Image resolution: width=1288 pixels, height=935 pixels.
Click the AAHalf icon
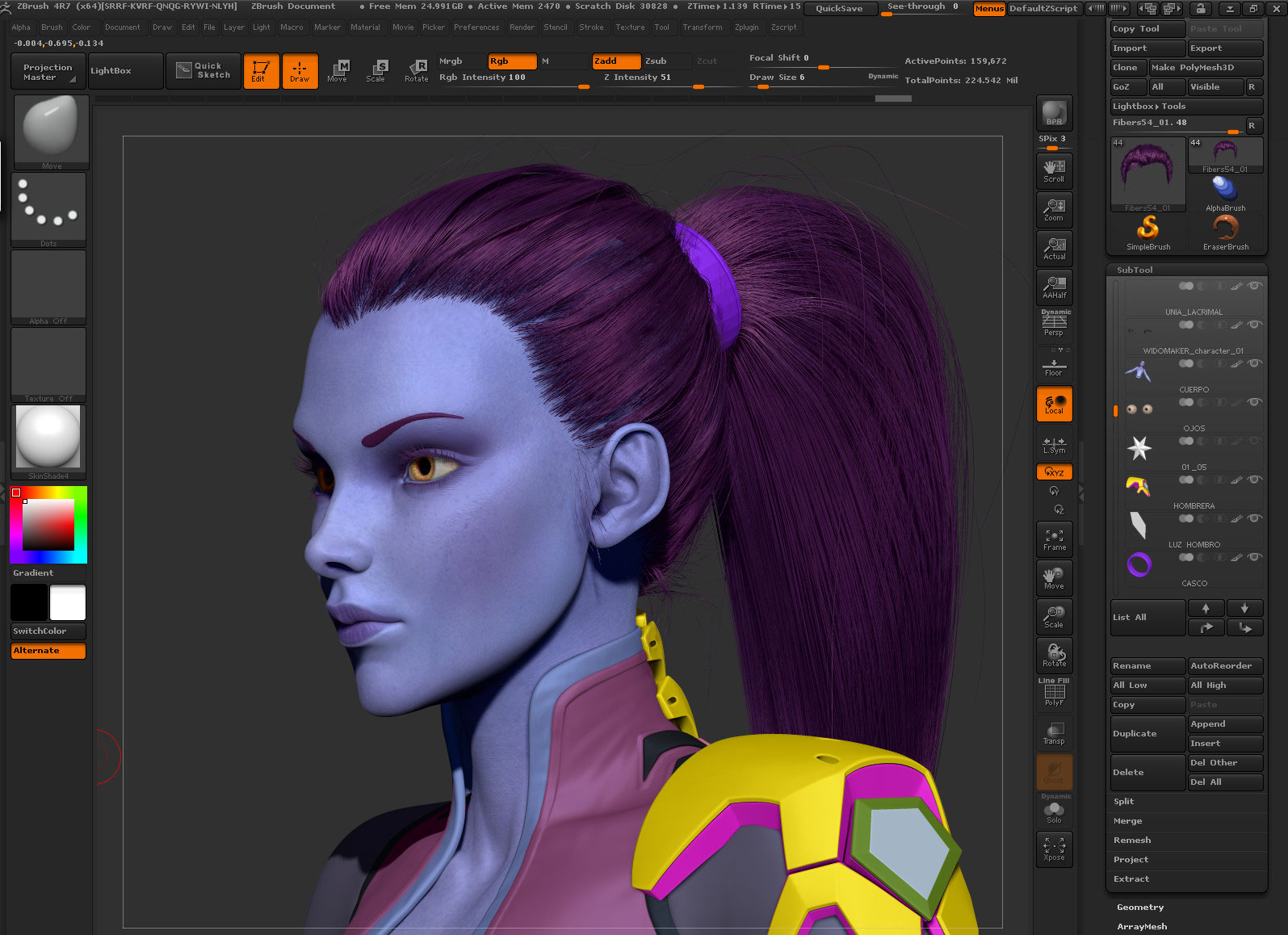(1054, 287)
